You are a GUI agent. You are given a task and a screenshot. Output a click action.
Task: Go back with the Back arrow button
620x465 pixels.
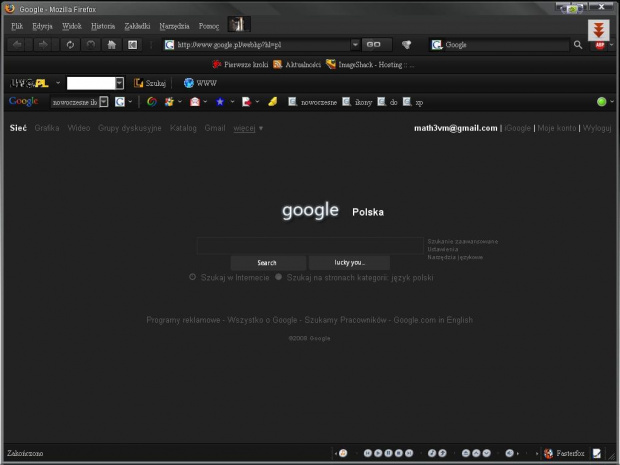17,45
